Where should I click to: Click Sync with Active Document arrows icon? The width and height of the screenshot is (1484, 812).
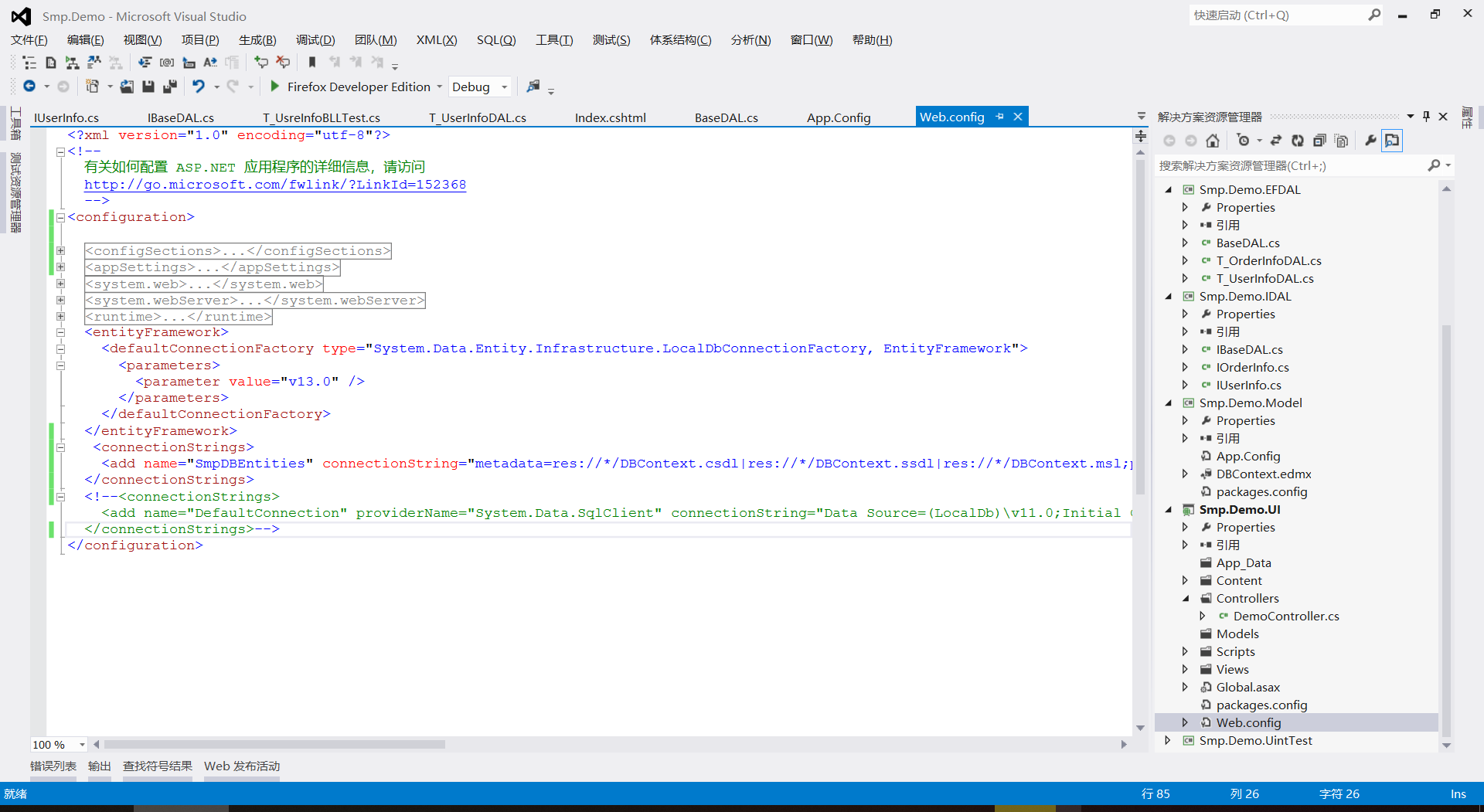coord(1276,141)
